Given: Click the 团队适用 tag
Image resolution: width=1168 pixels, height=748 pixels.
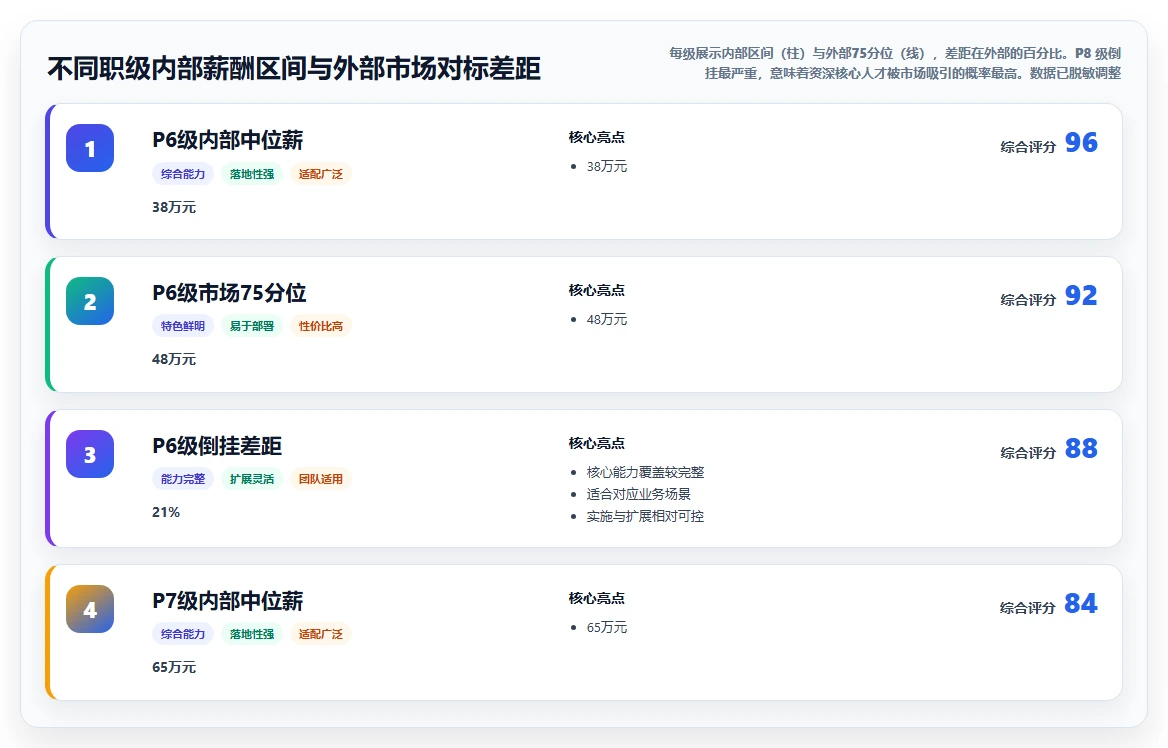Looking at the screenshot, I should [x=320, y=478].
